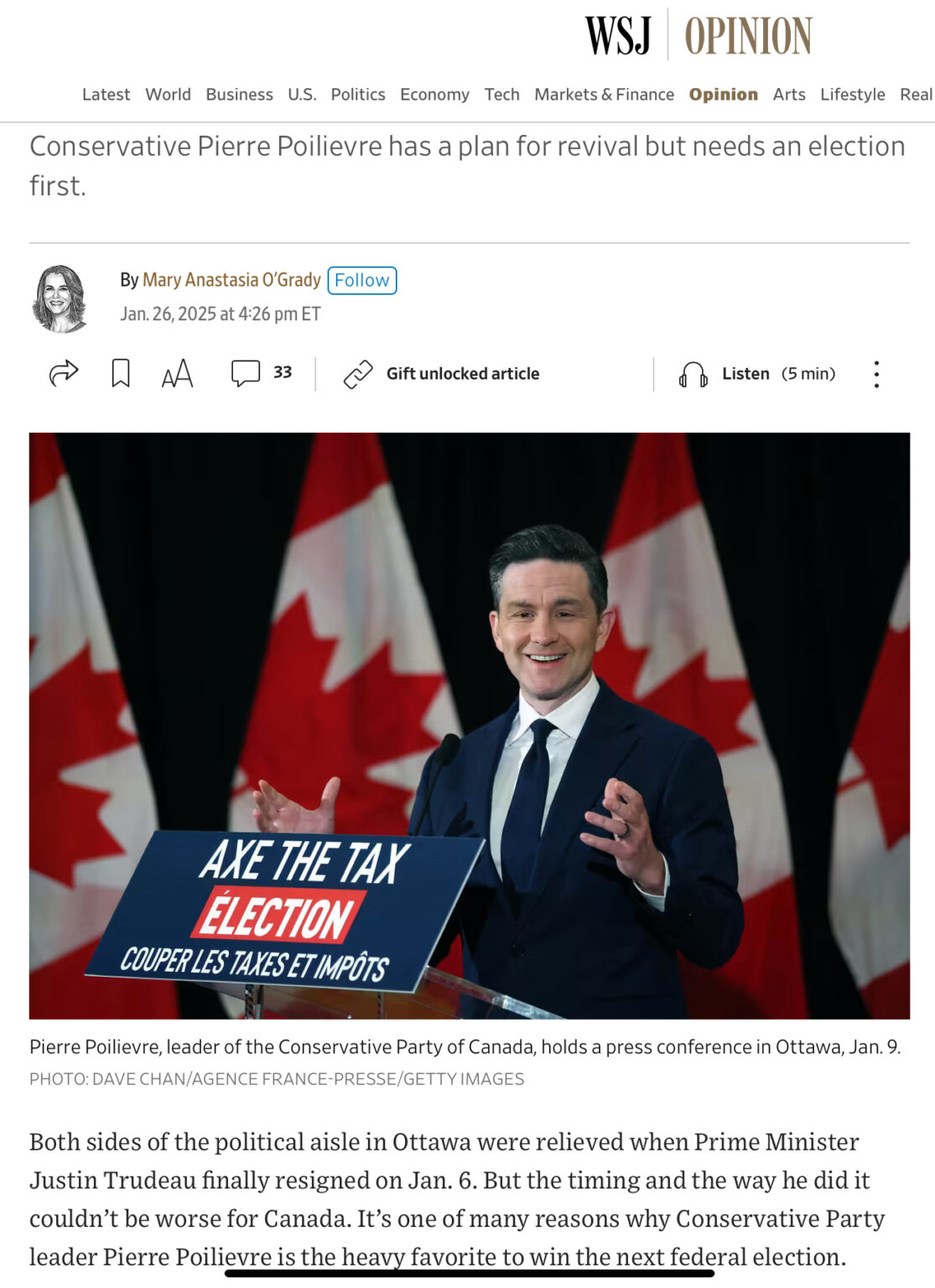Image resolution: width=935 pixels, height=1288 pixels.
Task: Bookmark this article
Action: (x=121, y=373)
